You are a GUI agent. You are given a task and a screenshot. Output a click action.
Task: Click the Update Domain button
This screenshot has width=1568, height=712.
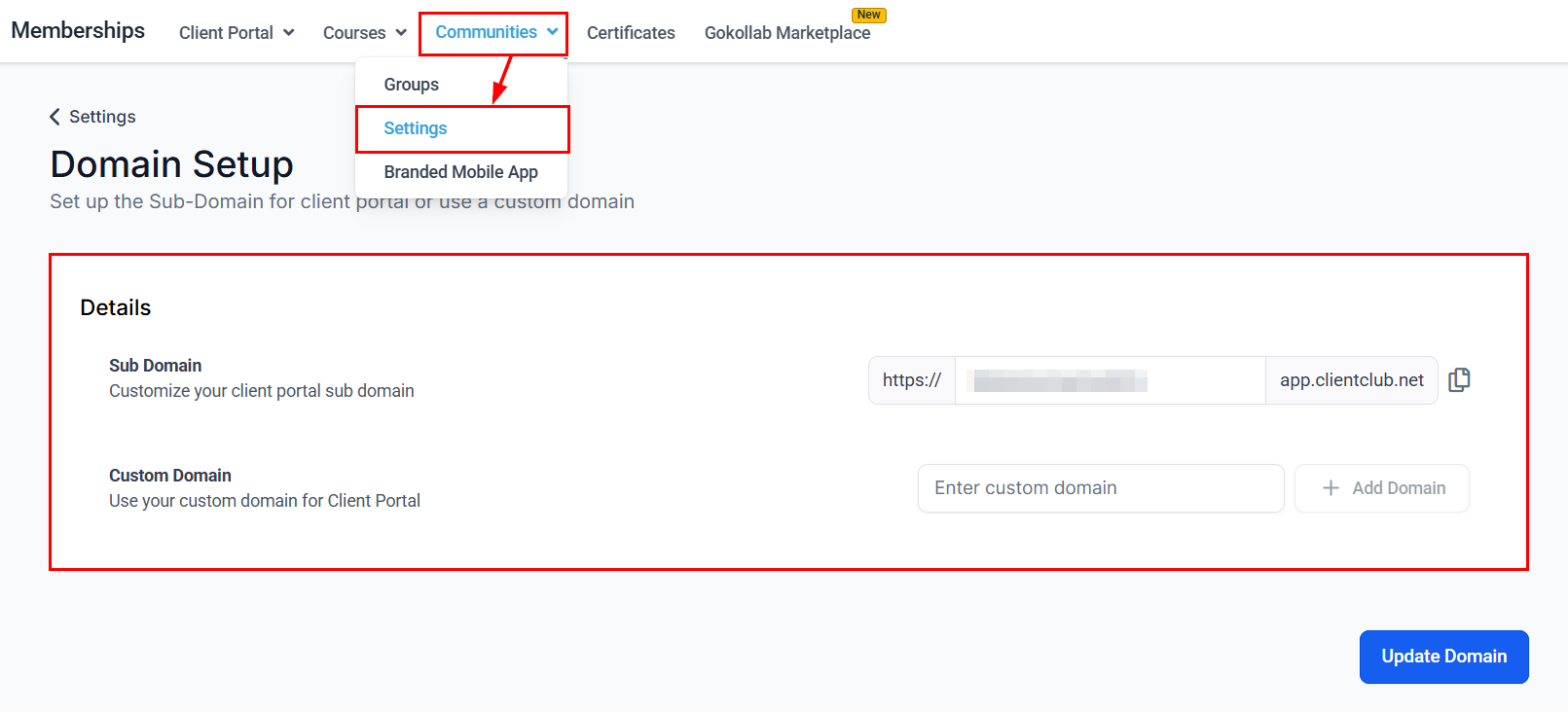tap(1444, 657)
